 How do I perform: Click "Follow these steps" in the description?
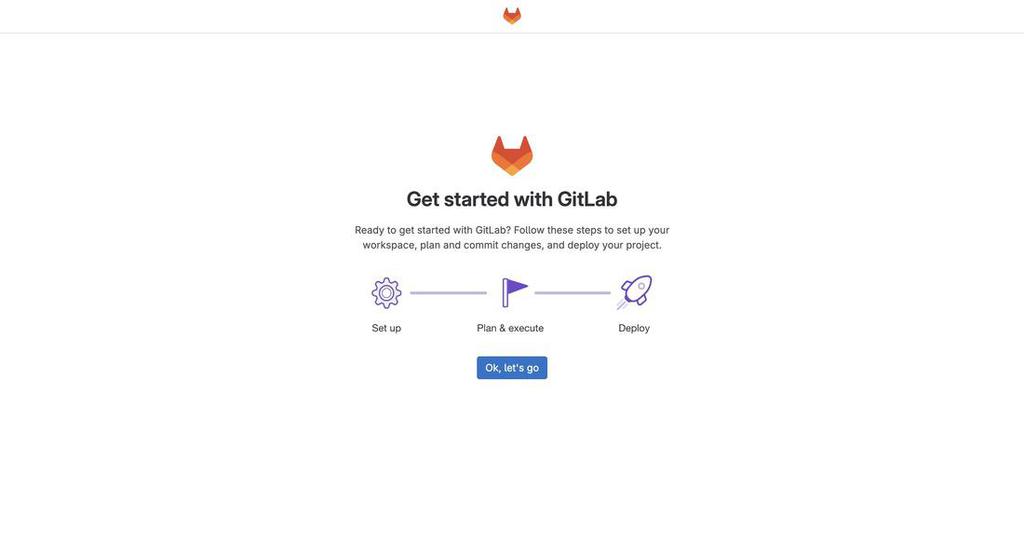coord(557,230)
